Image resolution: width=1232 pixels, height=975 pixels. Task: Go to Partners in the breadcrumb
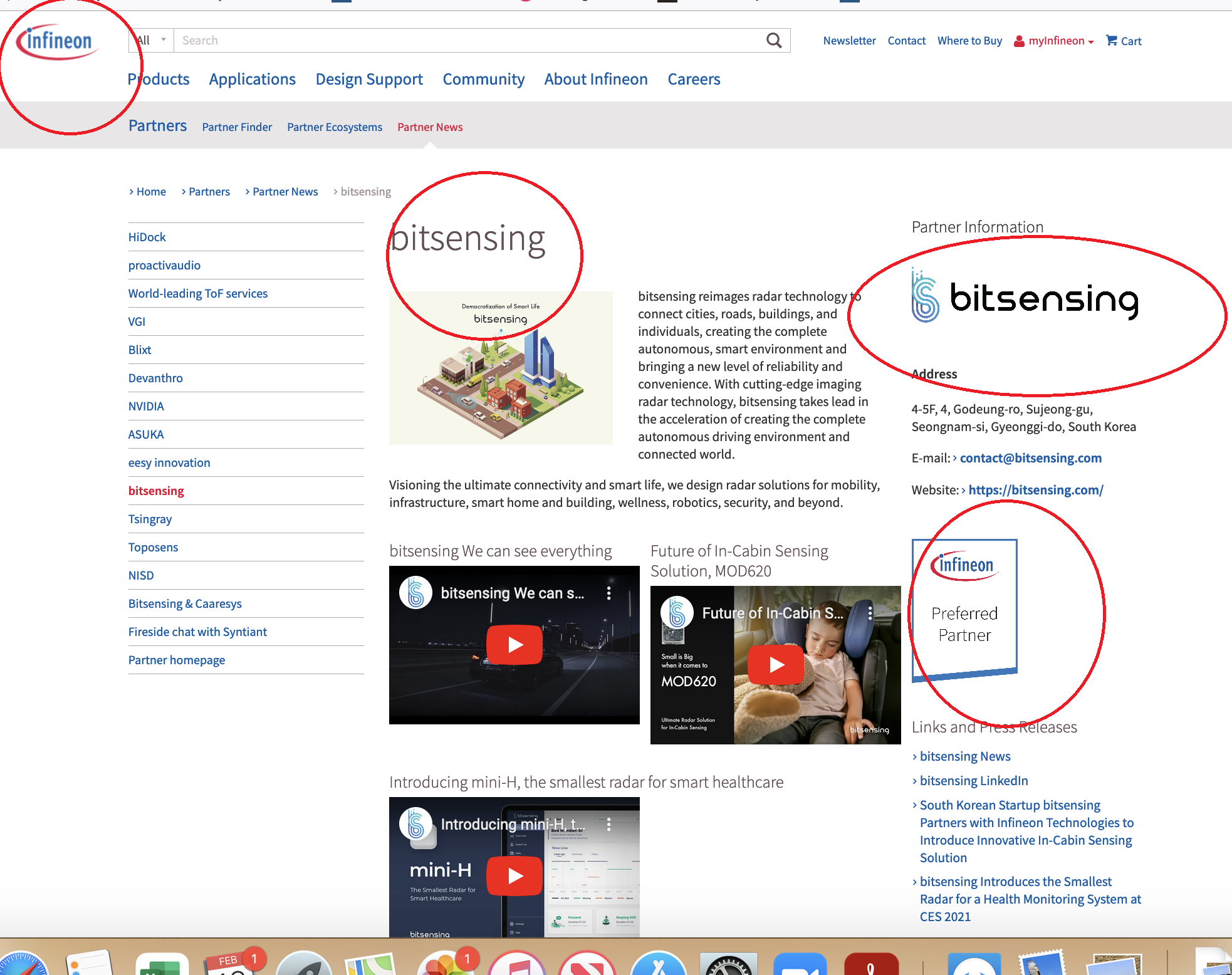[x=209, y=192]
